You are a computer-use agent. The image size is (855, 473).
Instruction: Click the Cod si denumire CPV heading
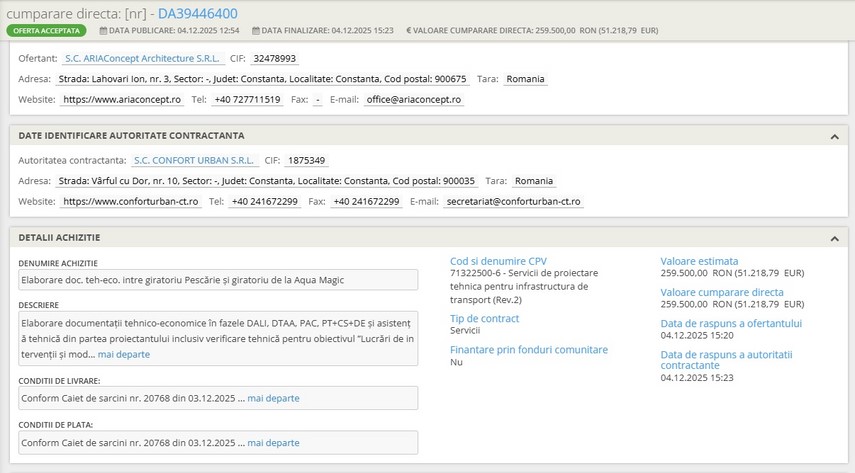pyautogui.click(x=499, y=262)
